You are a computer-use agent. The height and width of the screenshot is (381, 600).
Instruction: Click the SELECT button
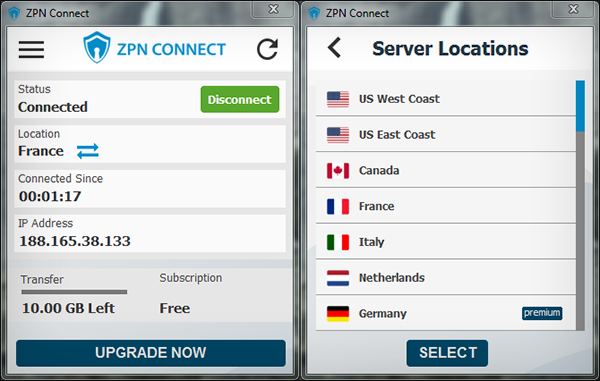447,353
